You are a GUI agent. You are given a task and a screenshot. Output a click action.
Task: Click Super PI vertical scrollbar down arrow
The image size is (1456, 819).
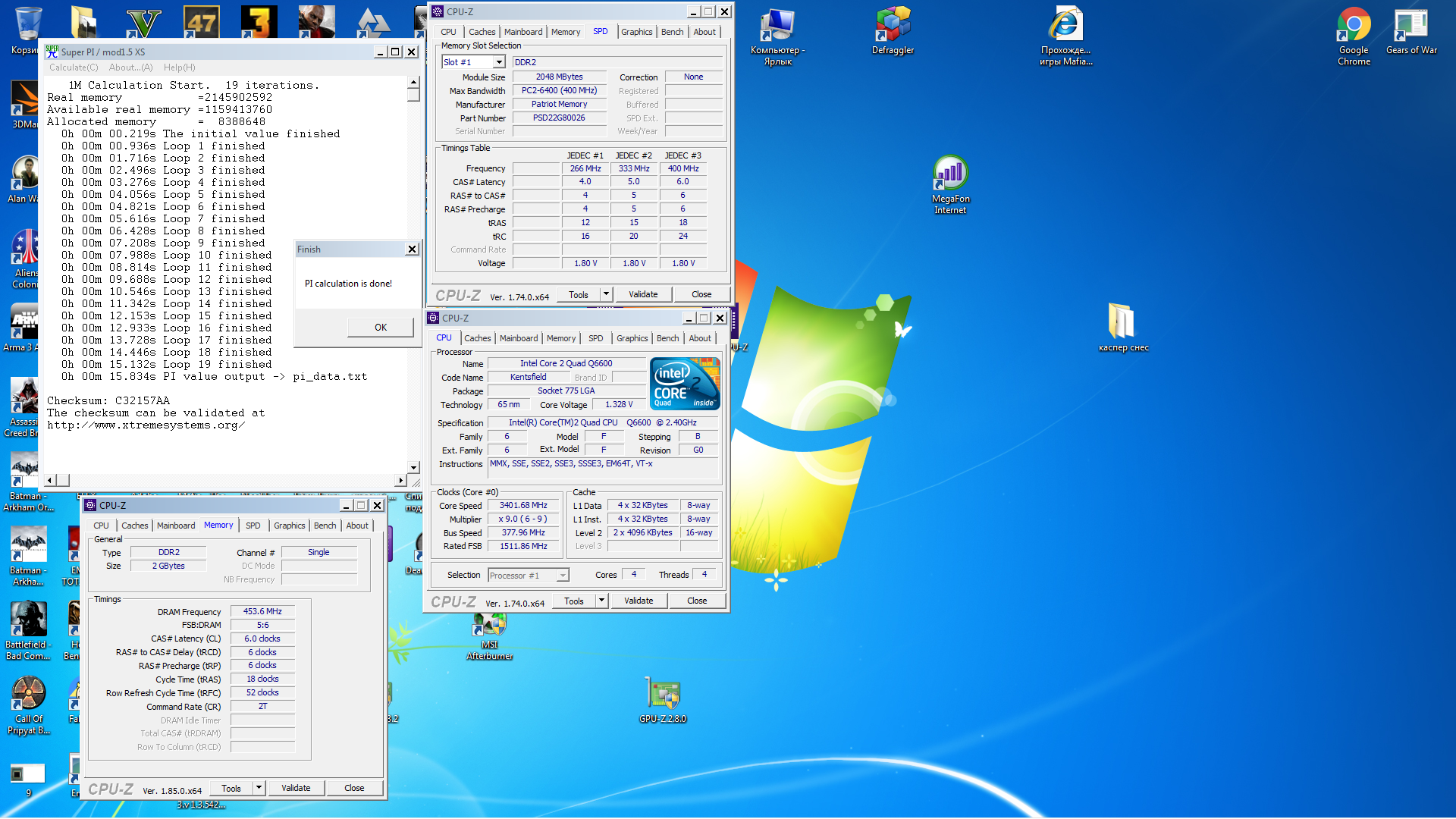[x=413, y=468]
